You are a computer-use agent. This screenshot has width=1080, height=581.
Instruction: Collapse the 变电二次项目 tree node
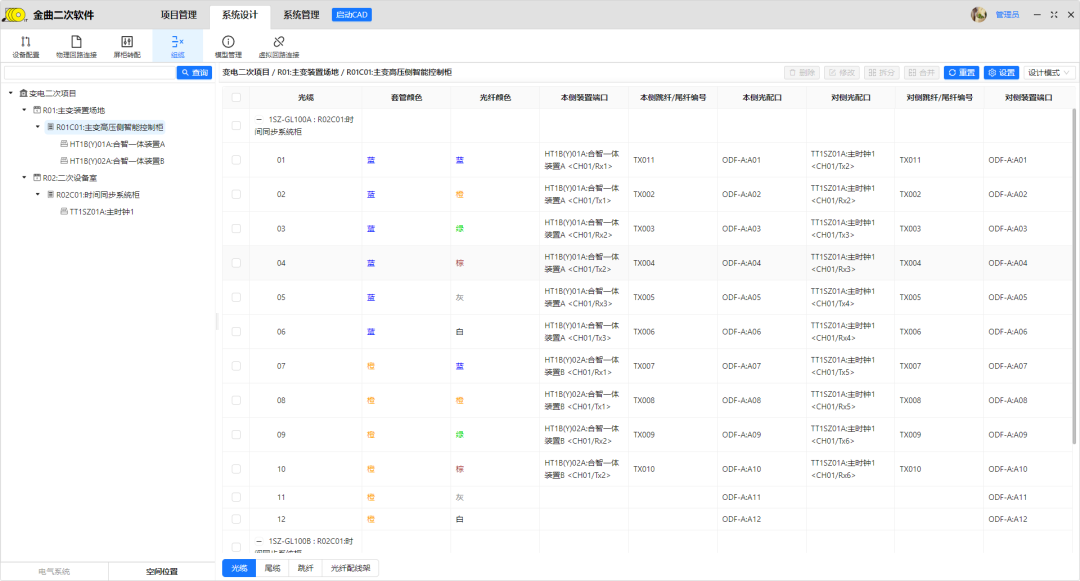[10, 93]
